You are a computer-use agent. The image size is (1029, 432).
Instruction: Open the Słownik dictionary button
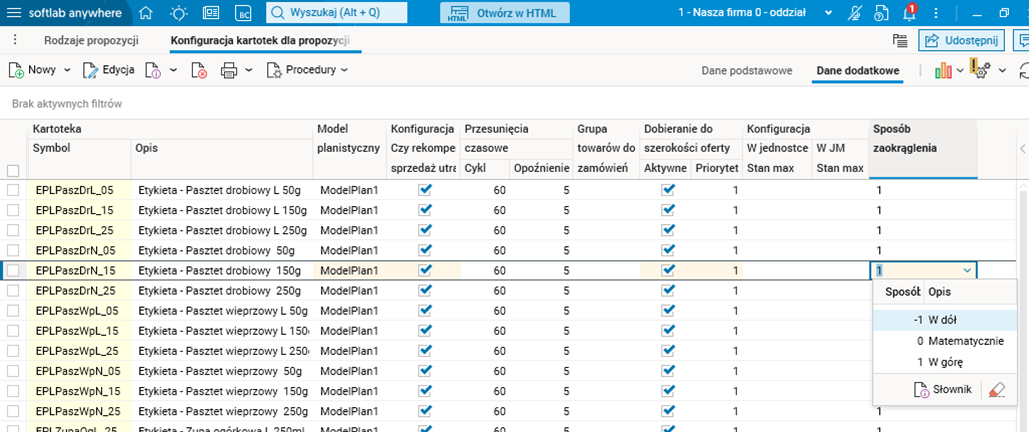coord(942,390)
